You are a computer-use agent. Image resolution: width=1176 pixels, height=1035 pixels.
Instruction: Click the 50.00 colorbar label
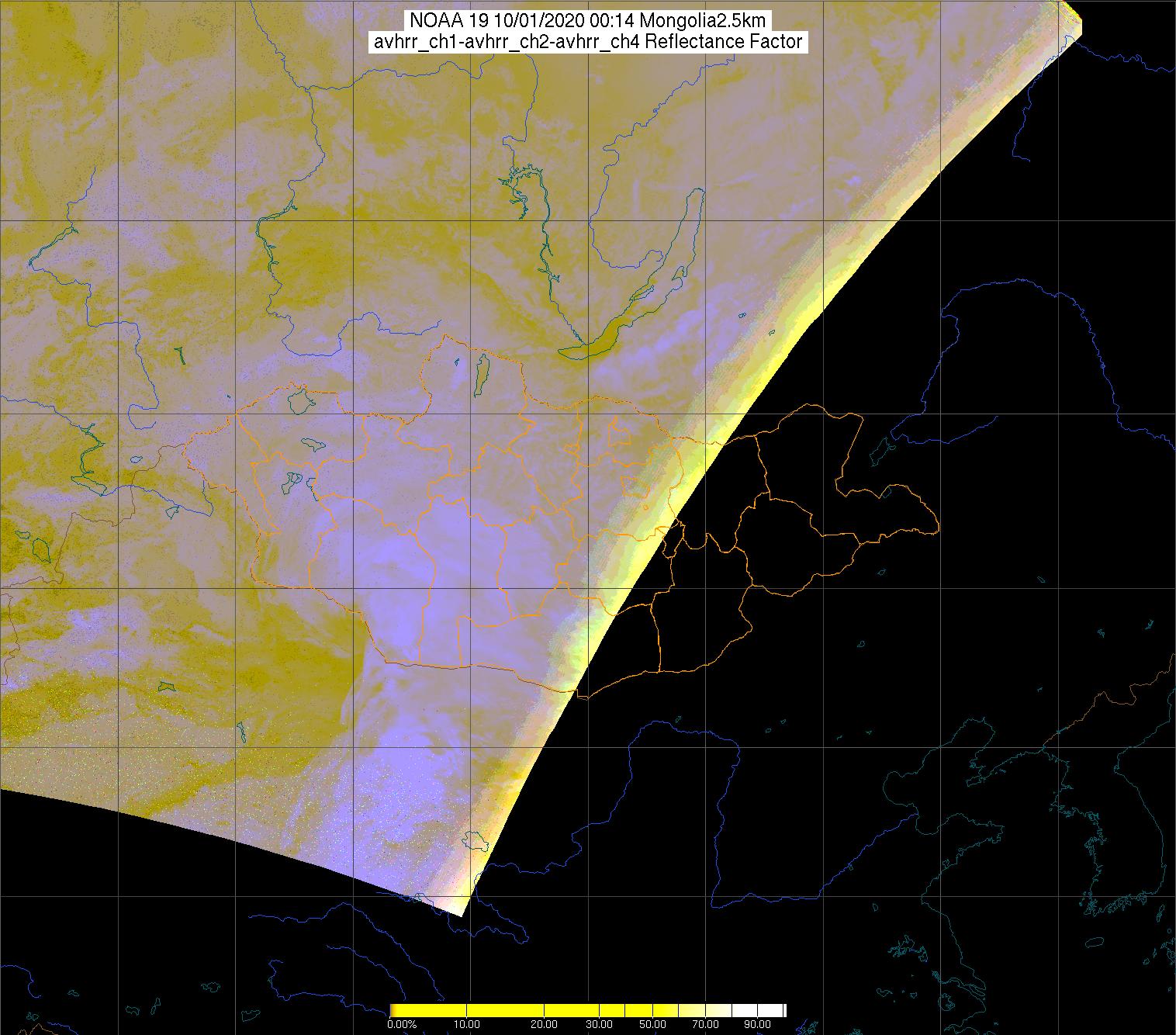click(x=652, y=1024)
